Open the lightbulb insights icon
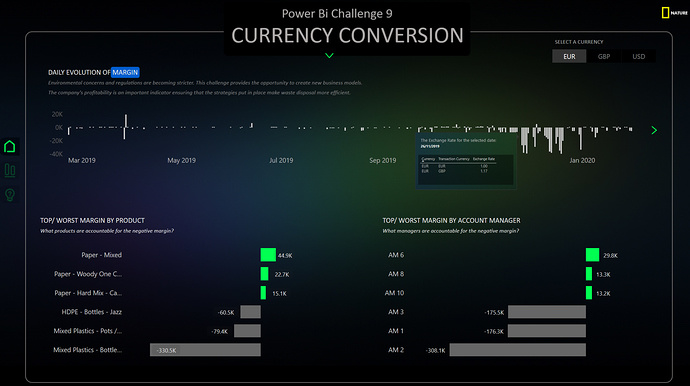 point(10,195)
